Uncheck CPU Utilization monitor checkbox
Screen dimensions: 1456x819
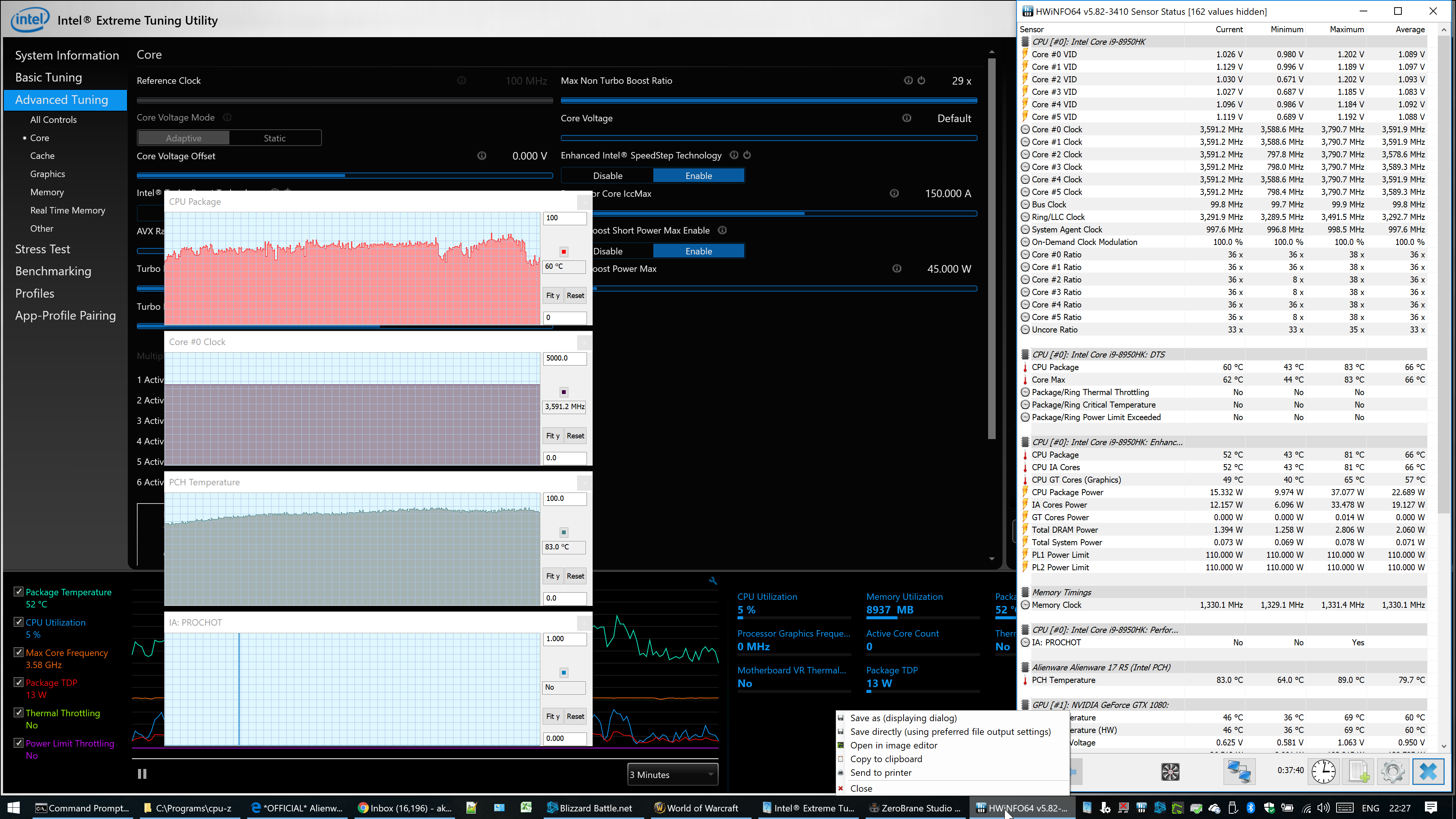(x=19, y=622)
